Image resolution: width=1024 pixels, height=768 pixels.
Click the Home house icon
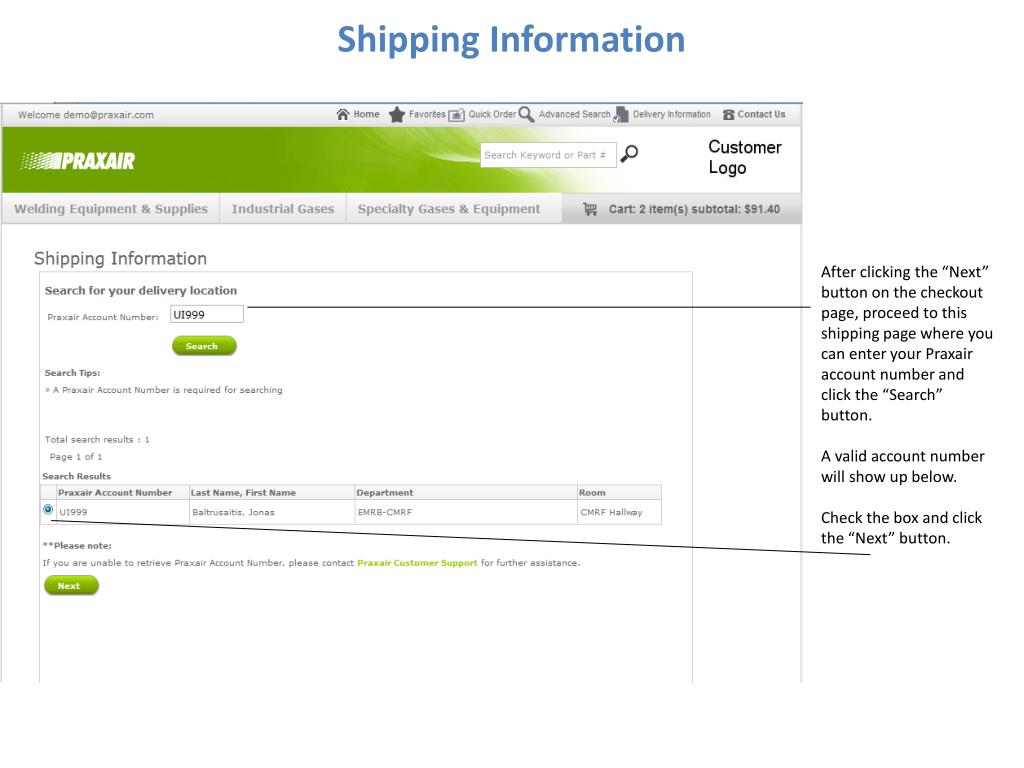[343, 114]
